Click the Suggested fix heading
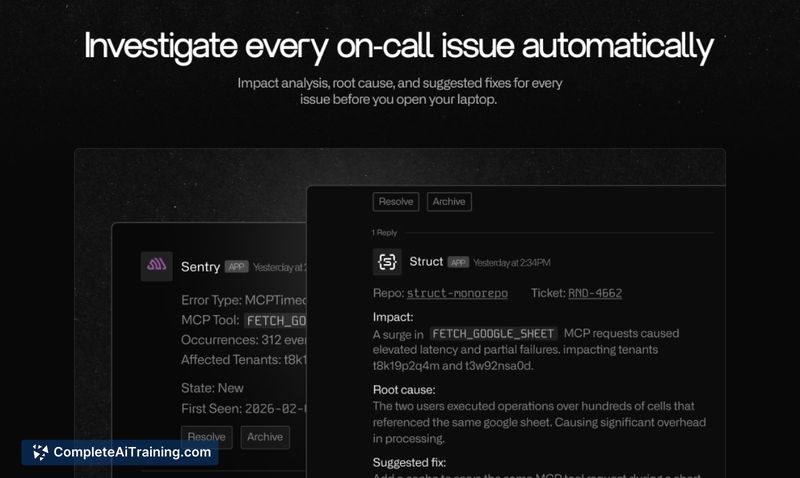Viewport: 800px width, 478px height. (407, 463)
